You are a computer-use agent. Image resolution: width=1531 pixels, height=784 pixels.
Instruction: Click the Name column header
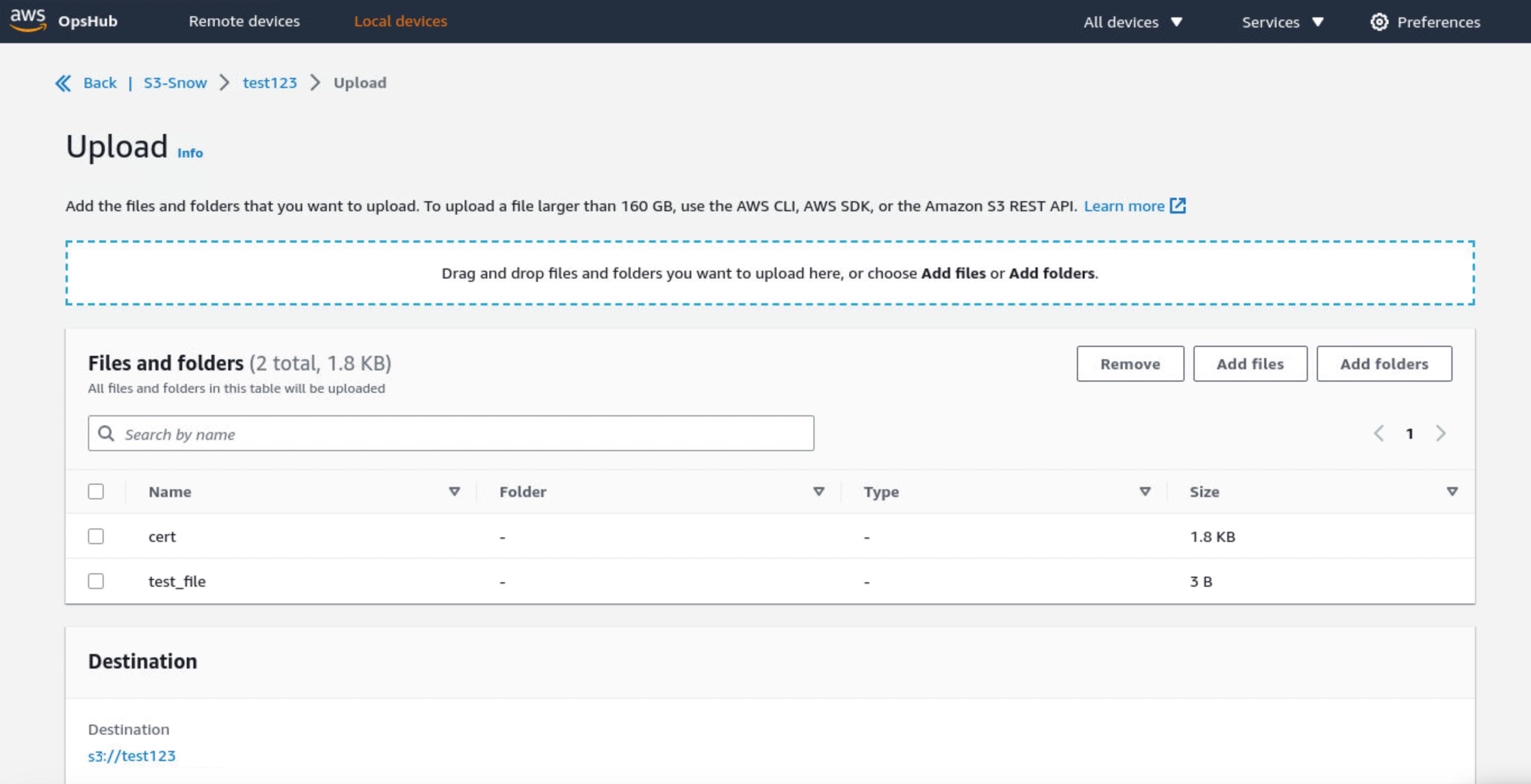click(170, 492)
